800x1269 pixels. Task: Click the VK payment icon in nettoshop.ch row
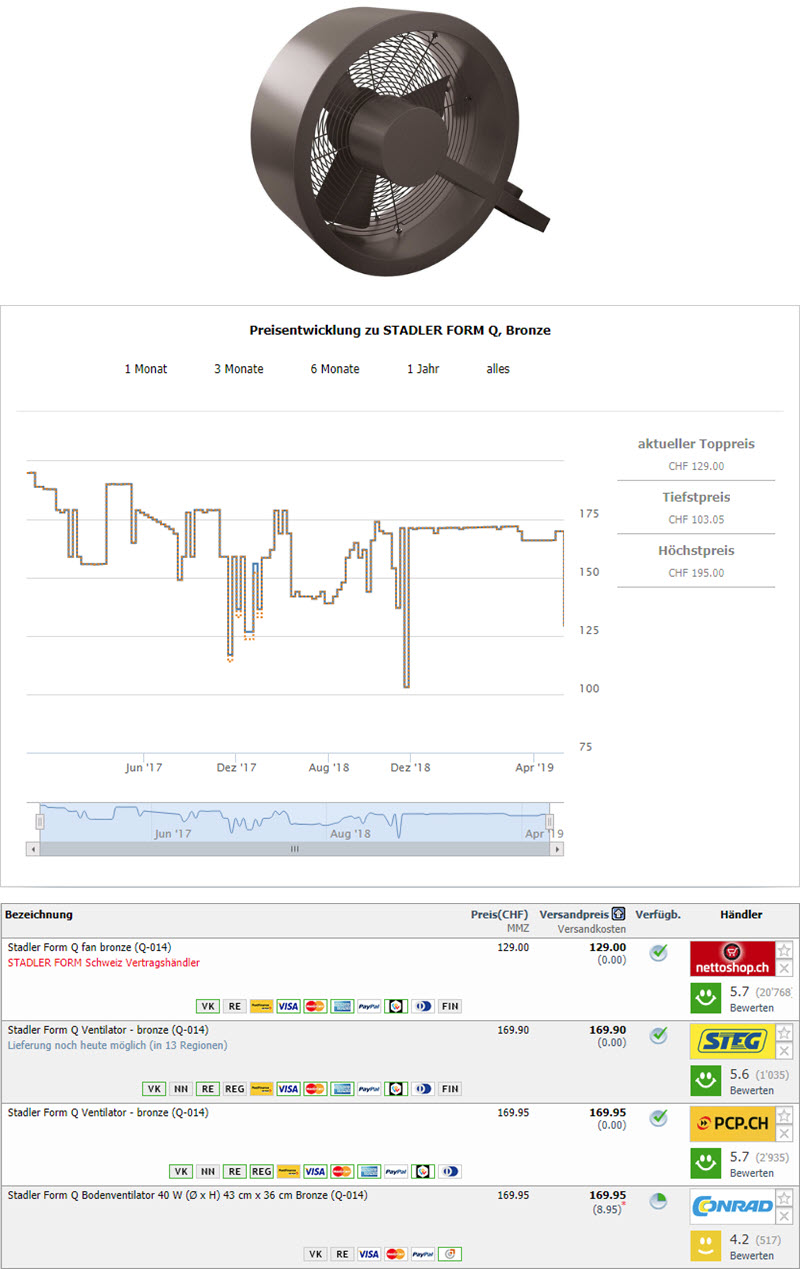(208, 1006)
